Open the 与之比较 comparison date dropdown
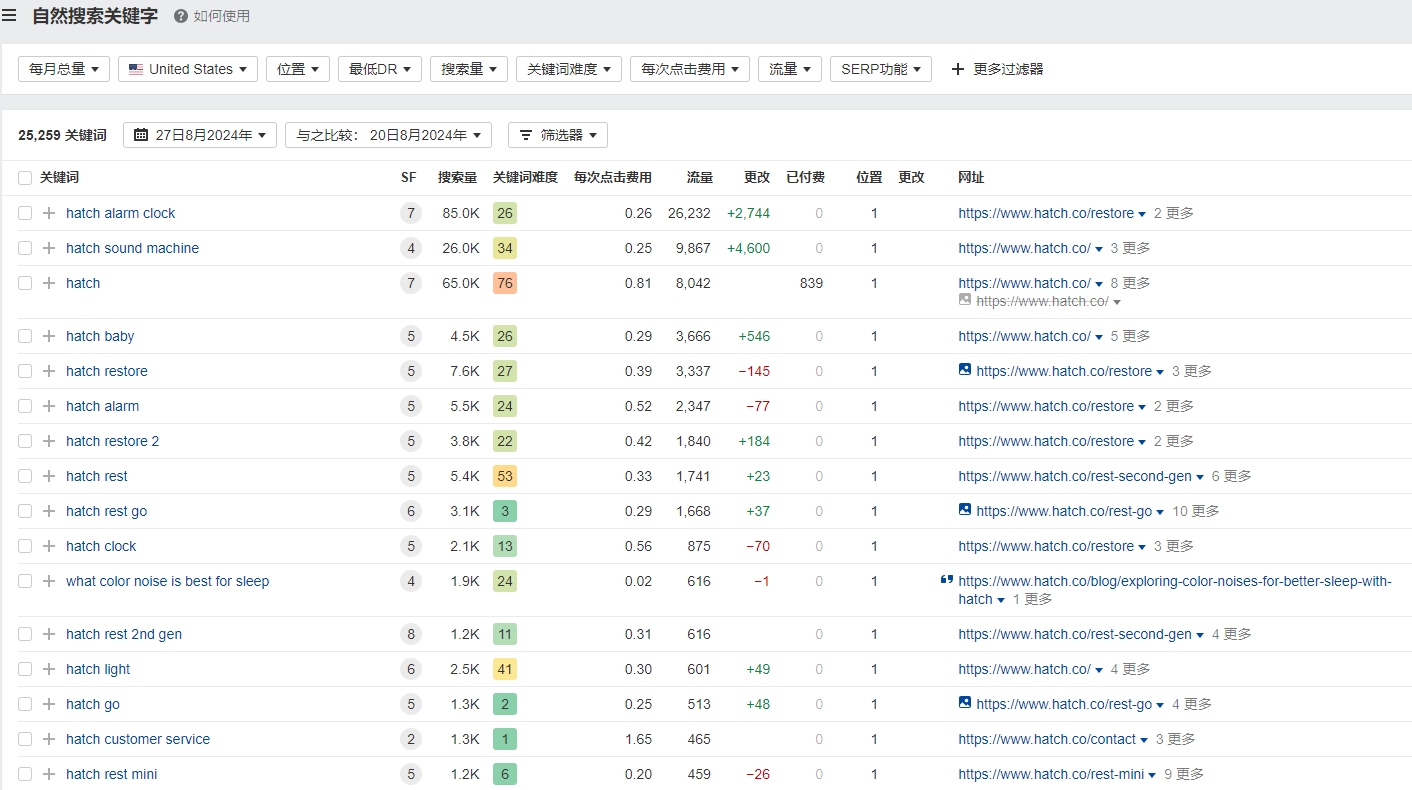This screenshot has width=1412, height=790. 388,135
